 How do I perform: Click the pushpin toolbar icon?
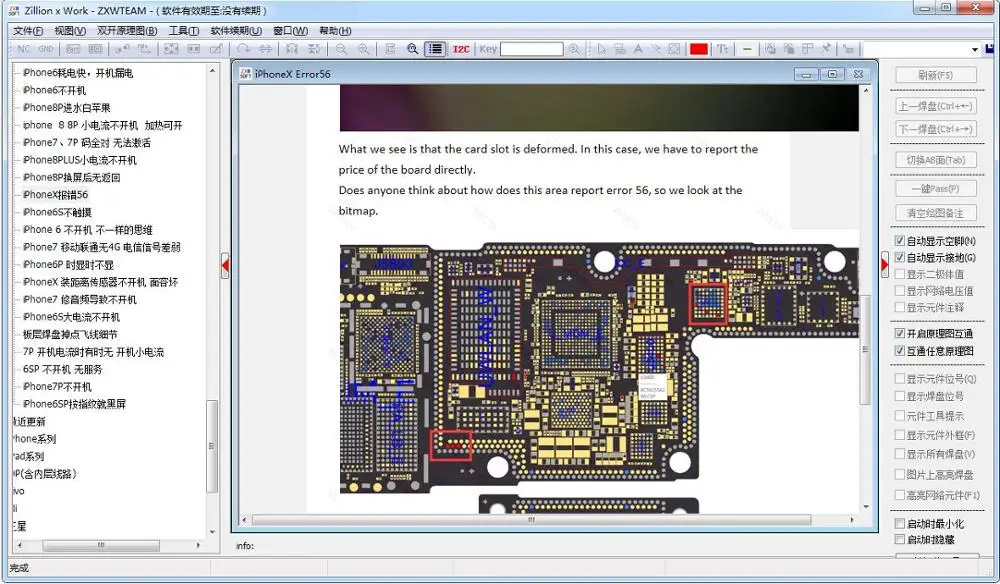click(826, 48)
